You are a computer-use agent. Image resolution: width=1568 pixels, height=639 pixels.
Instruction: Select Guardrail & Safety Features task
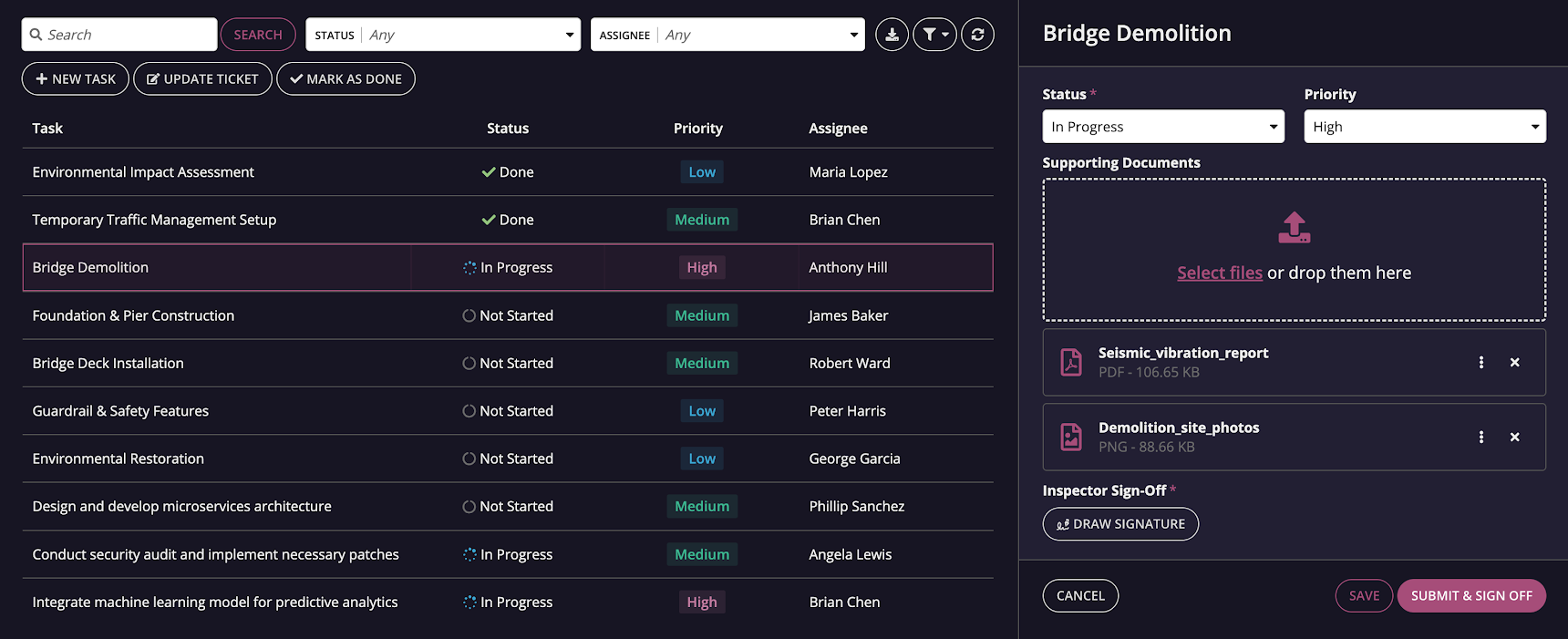(x=508, y=411)
